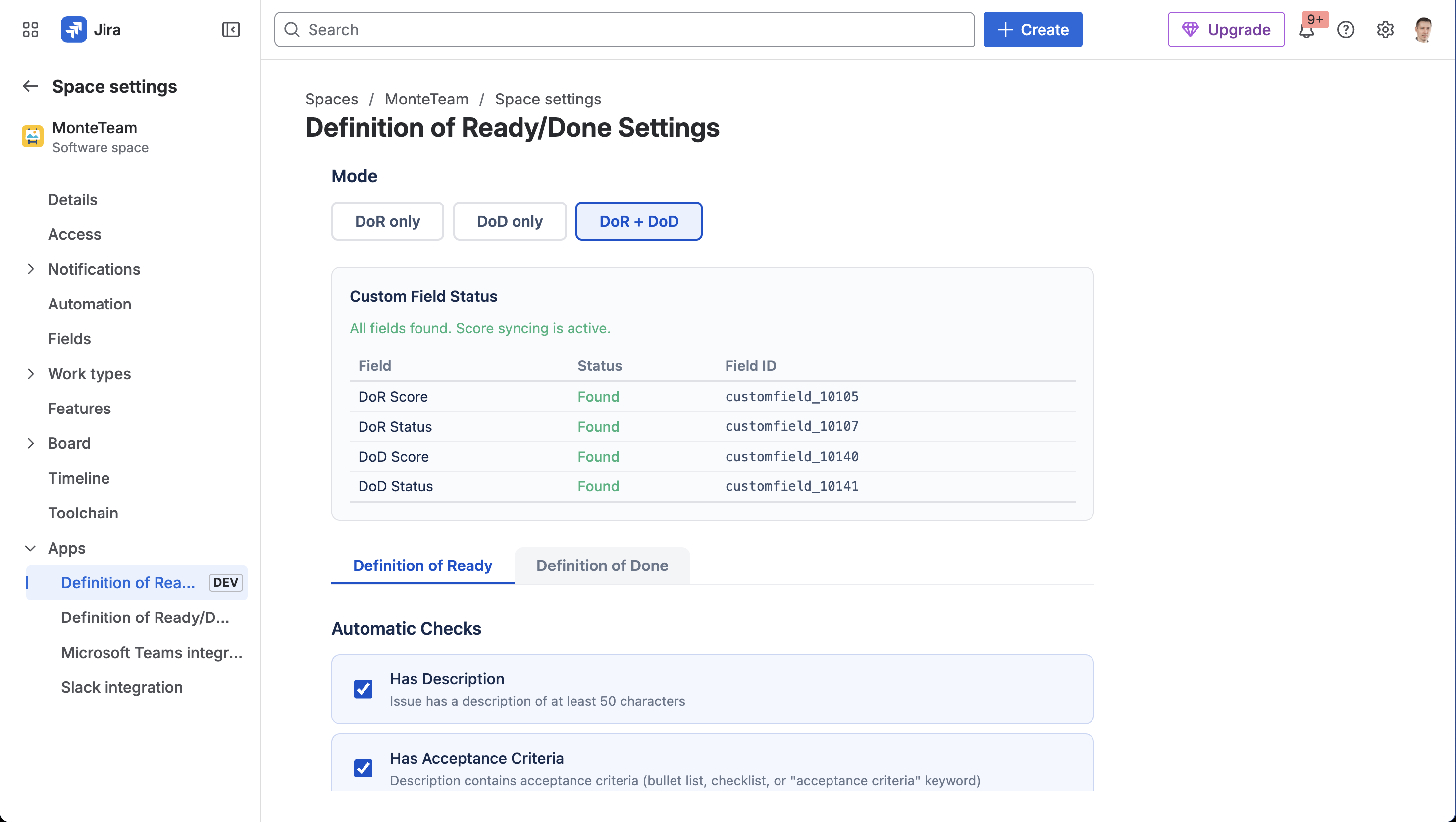Open Slack integration in the sidebar
This screenshot has width=1456, height=822.
[121, 687]
